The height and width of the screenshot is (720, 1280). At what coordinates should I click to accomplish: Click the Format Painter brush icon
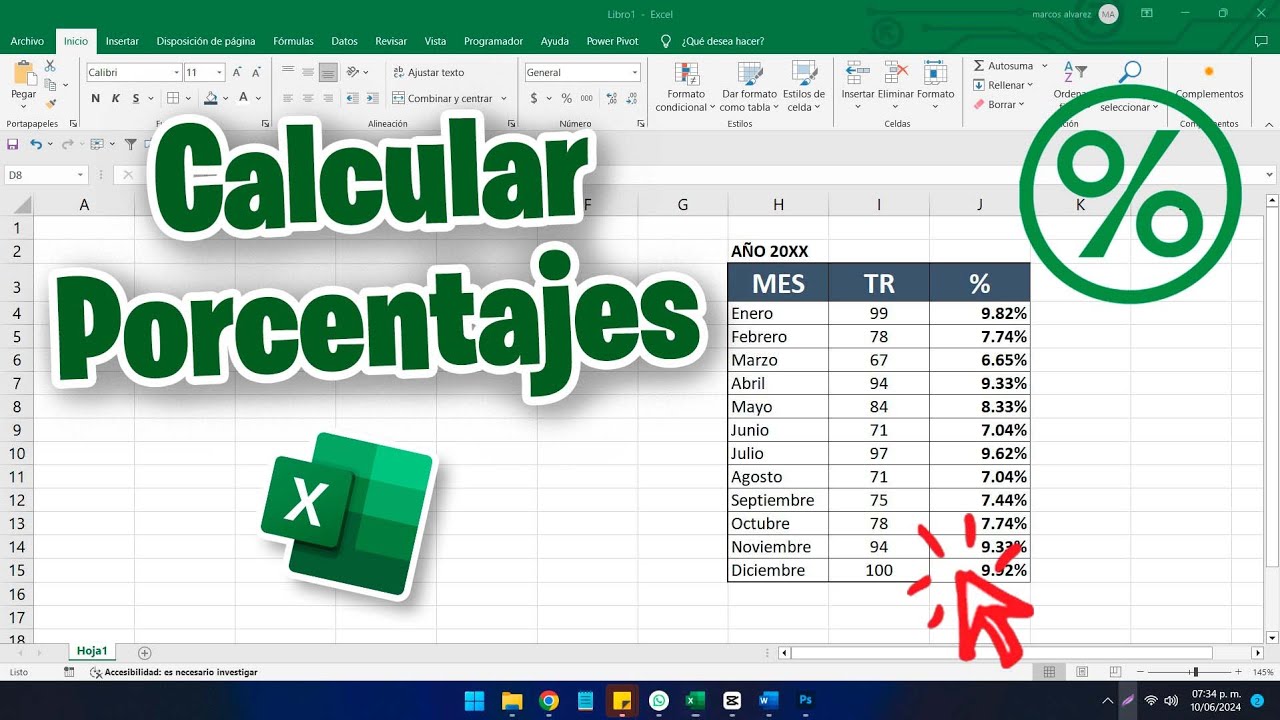pyautogui.click(x=50, y=103)
